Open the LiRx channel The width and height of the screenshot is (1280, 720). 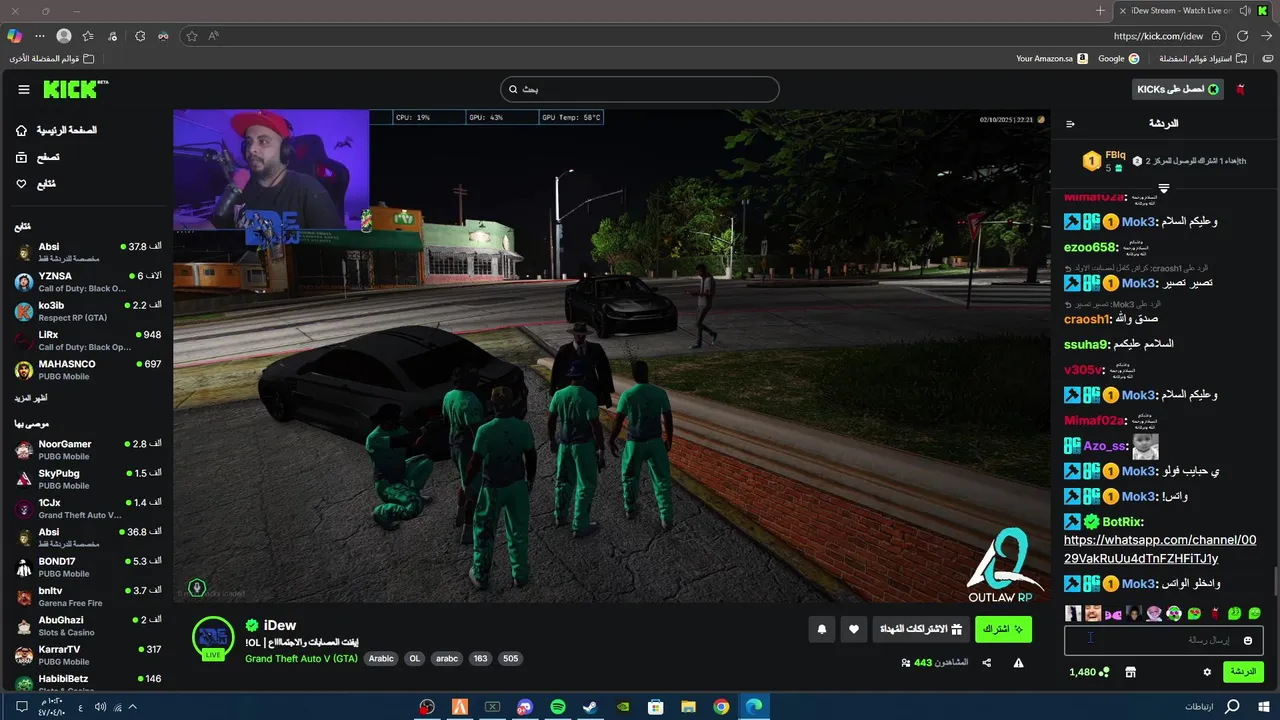click(x=87, y=341)
